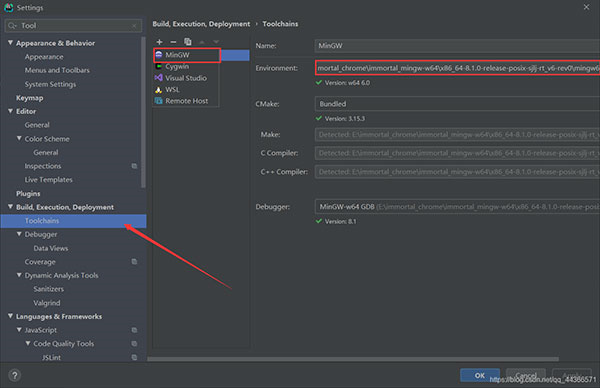
Task: Open Live Templates settings
Action: click(48, 179)
